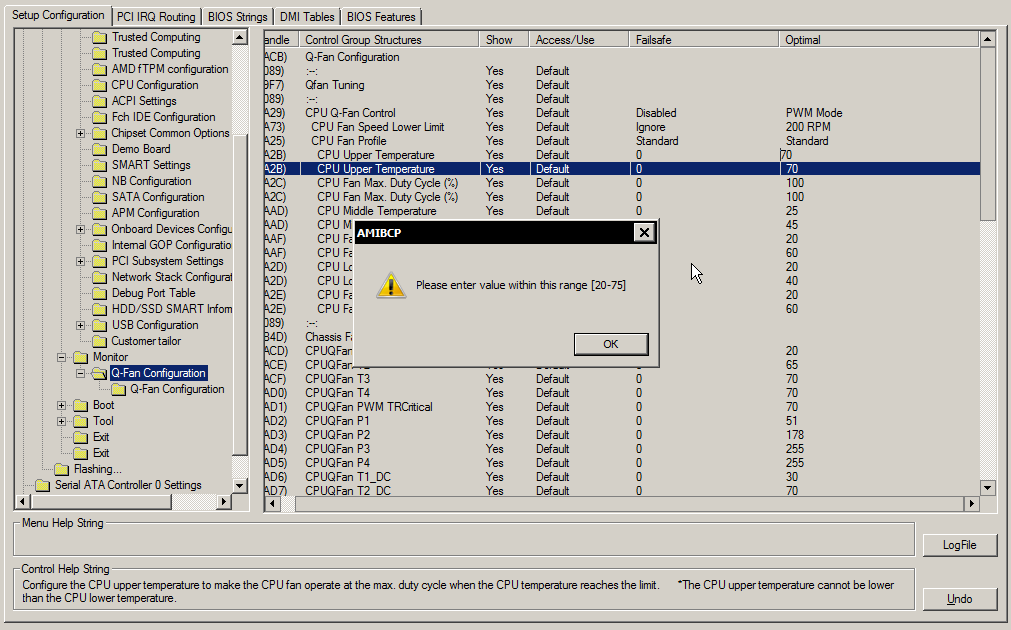The height and width of the screenshot is (630, 1011).
Task: Click the CPU Configuration page icon
Action: coord(99,85)
